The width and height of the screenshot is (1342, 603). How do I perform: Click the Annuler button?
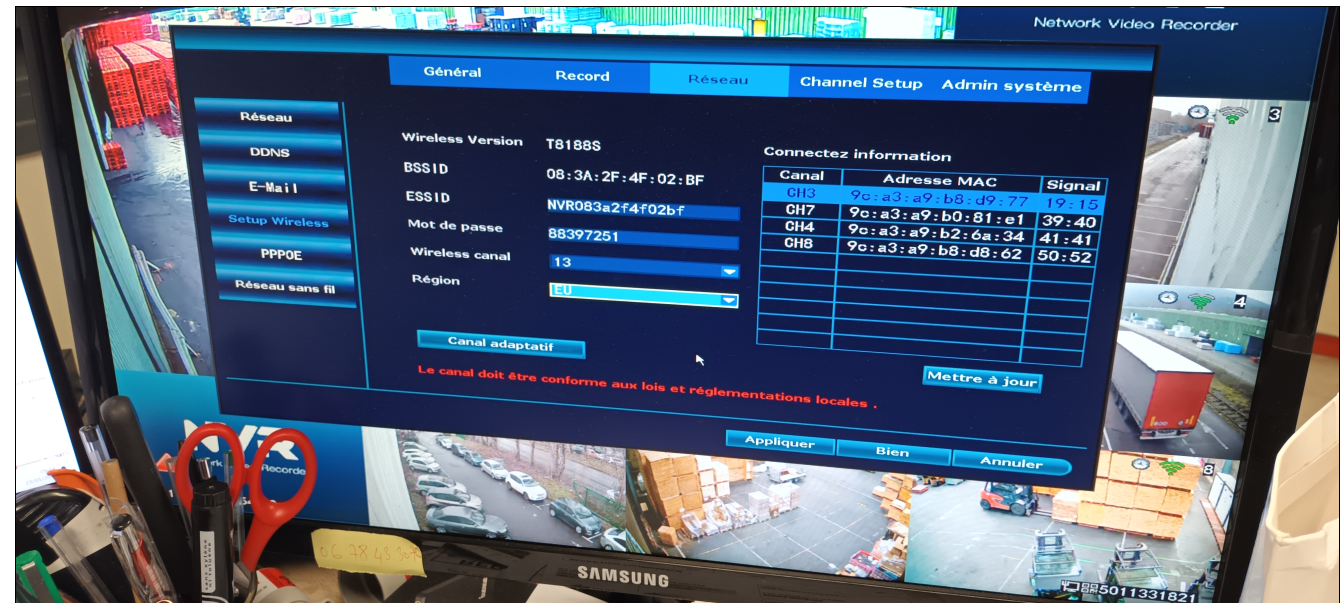coord(1011,463)
